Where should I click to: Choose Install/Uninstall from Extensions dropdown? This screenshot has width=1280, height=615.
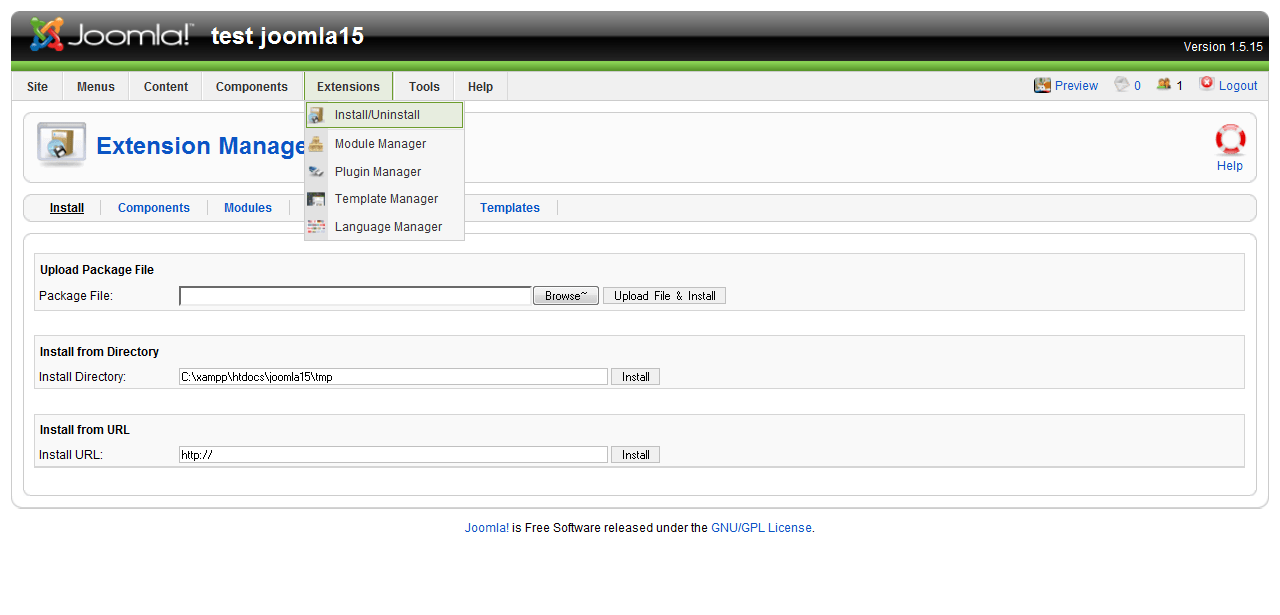384,115
